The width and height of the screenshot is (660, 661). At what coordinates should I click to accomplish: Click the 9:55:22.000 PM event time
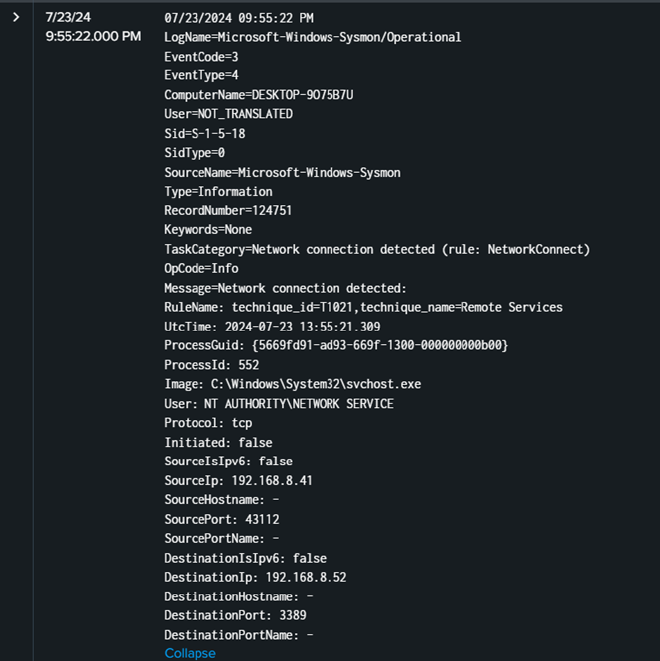[x=93, y=36]
